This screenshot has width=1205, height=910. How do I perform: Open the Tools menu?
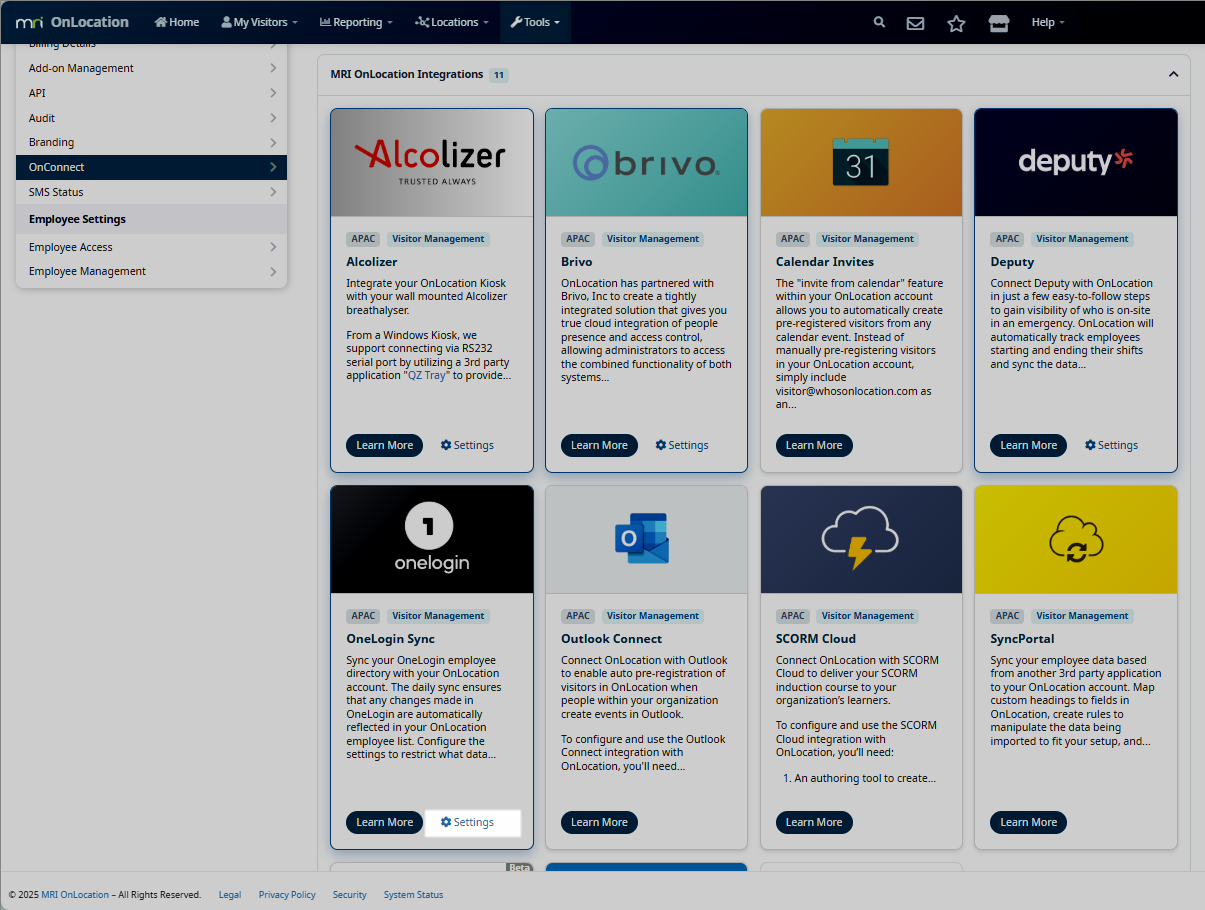(x=535, y=22)
